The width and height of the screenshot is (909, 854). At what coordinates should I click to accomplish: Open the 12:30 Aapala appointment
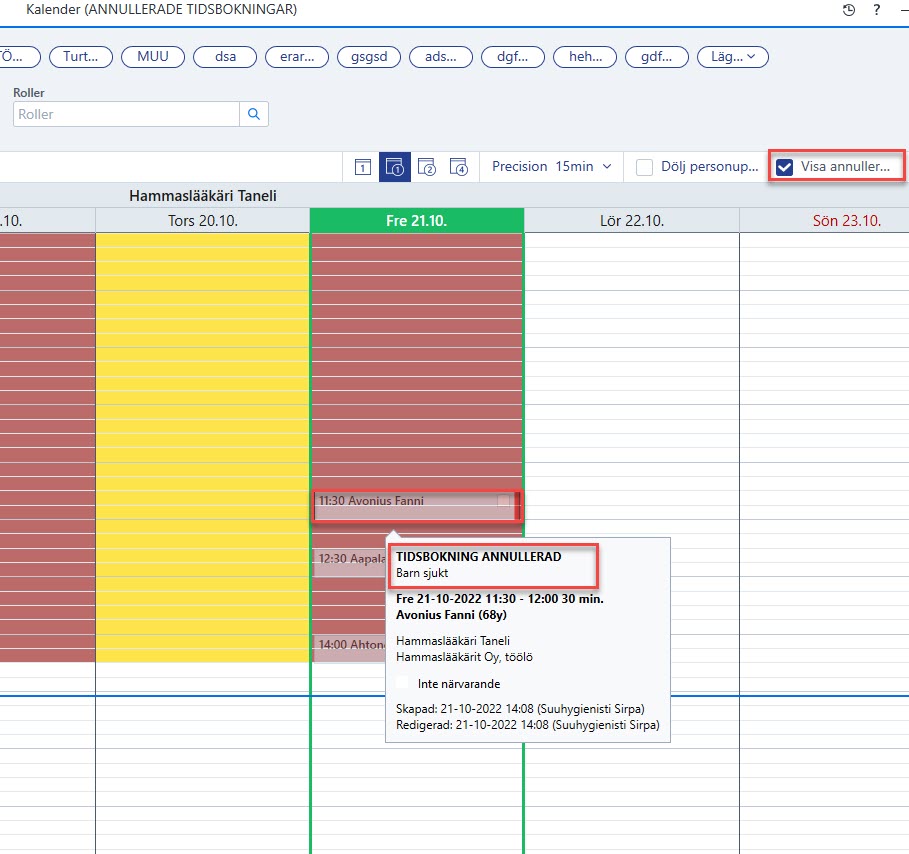point(350,561)
